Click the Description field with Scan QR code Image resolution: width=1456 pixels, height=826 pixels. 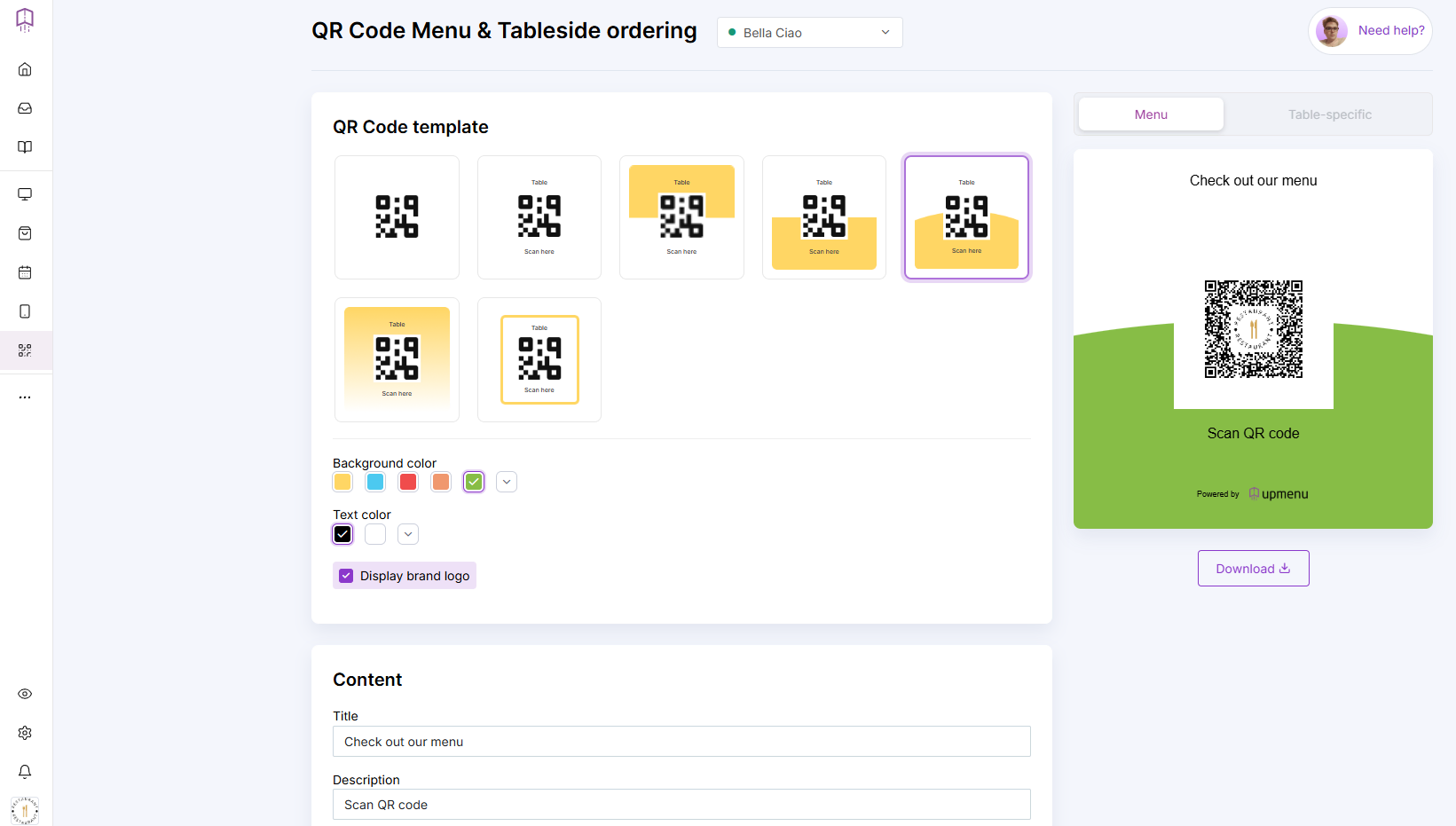coord(681,805)
